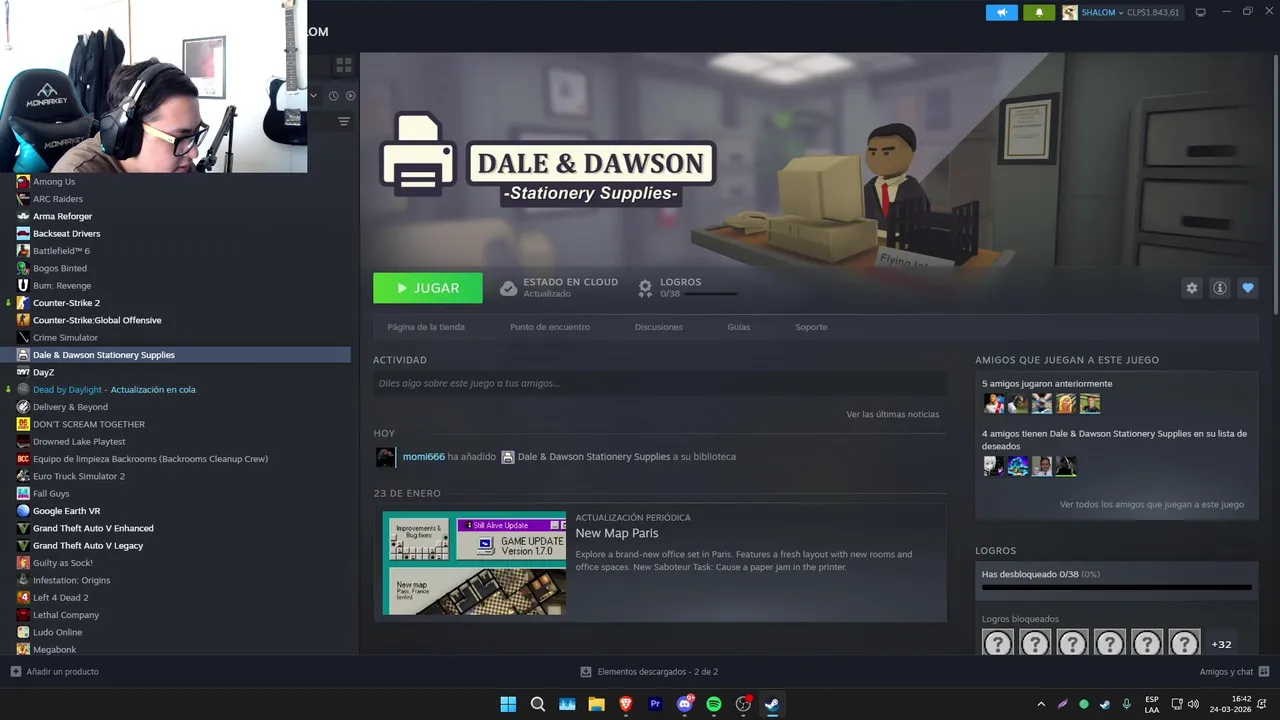Viewport: 1280px width, 720px height.
Task: Toggle recent activity clock sort icon
Action: click(x=334, y=96)
